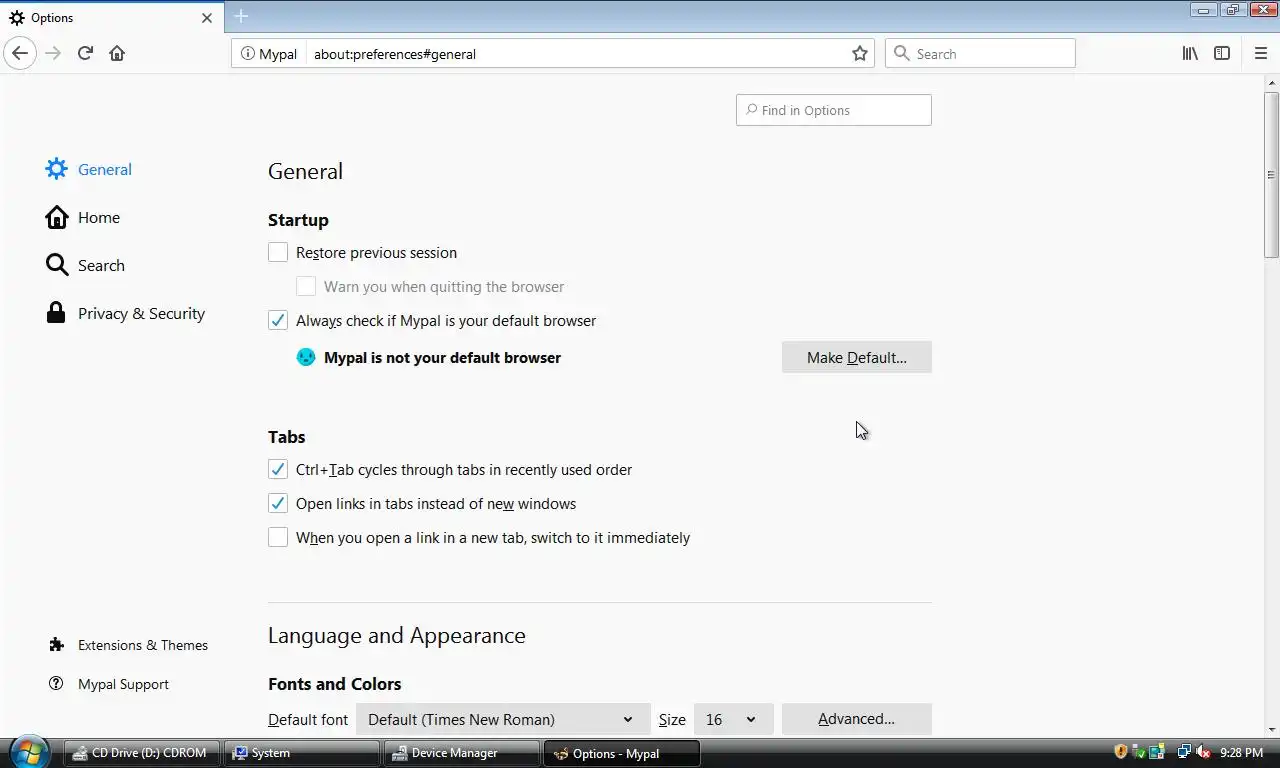Focus the Find in Options field

coord(833,110)
